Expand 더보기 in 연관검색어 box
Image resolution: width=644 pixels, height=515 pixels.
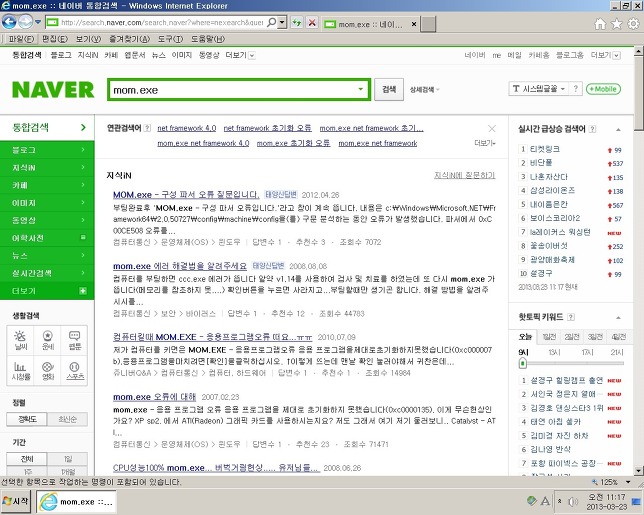coord(485,143)
